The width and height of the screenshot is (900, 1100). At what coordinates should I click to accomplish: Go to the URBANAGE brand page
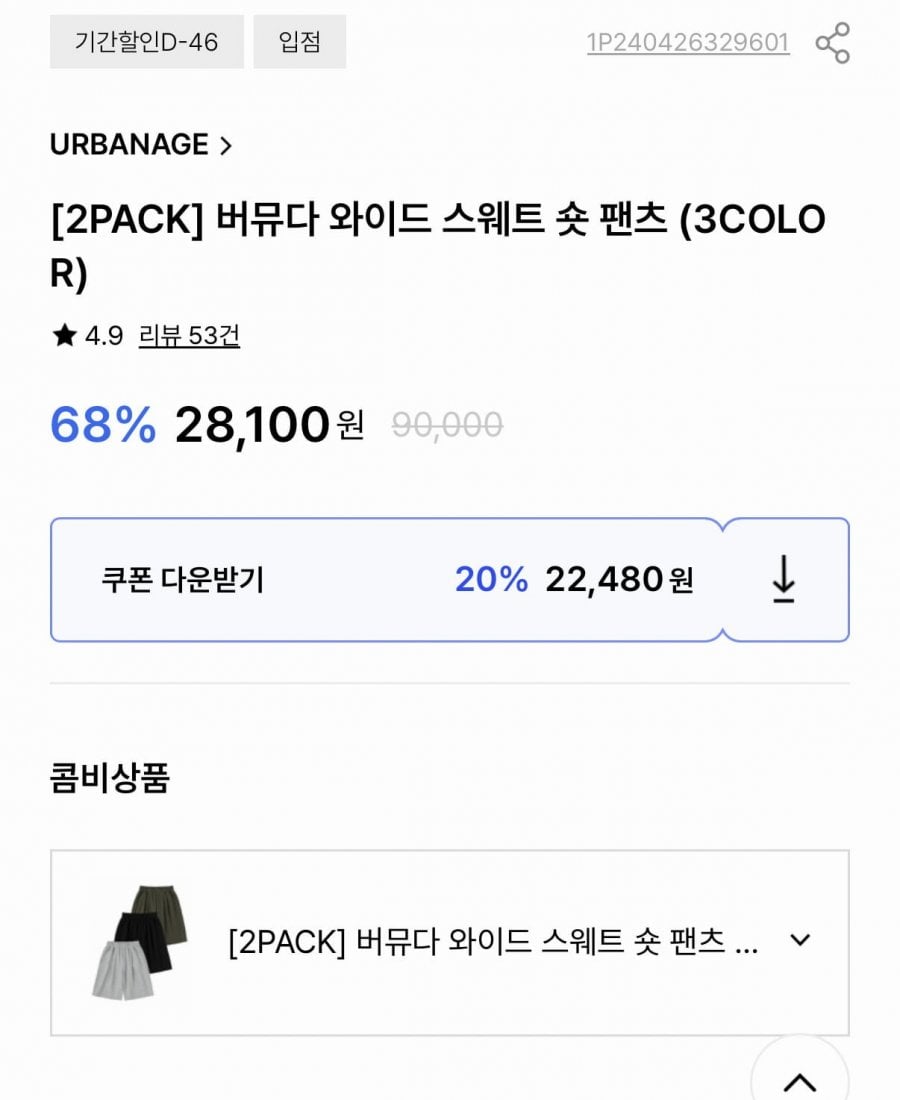[x=129, y=145]
